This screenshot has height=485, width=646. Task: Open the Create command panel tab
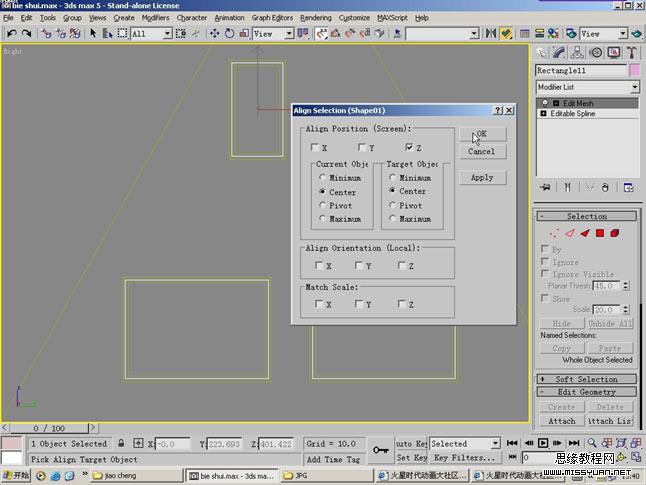[x=541, y=53]
